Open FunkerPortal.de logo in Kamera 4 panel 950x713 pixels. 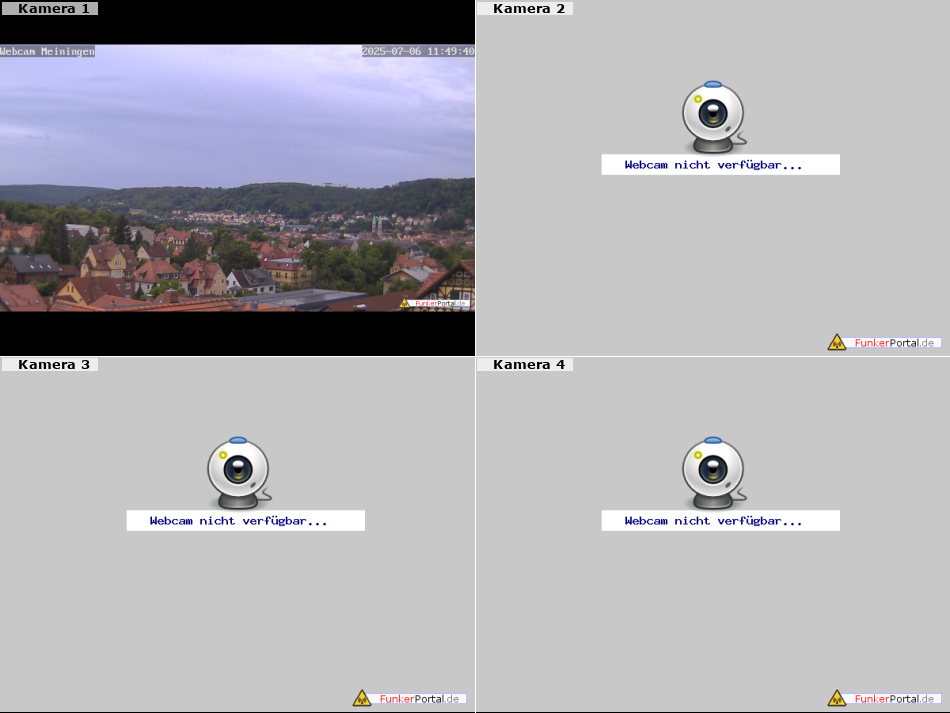(885, 698)
